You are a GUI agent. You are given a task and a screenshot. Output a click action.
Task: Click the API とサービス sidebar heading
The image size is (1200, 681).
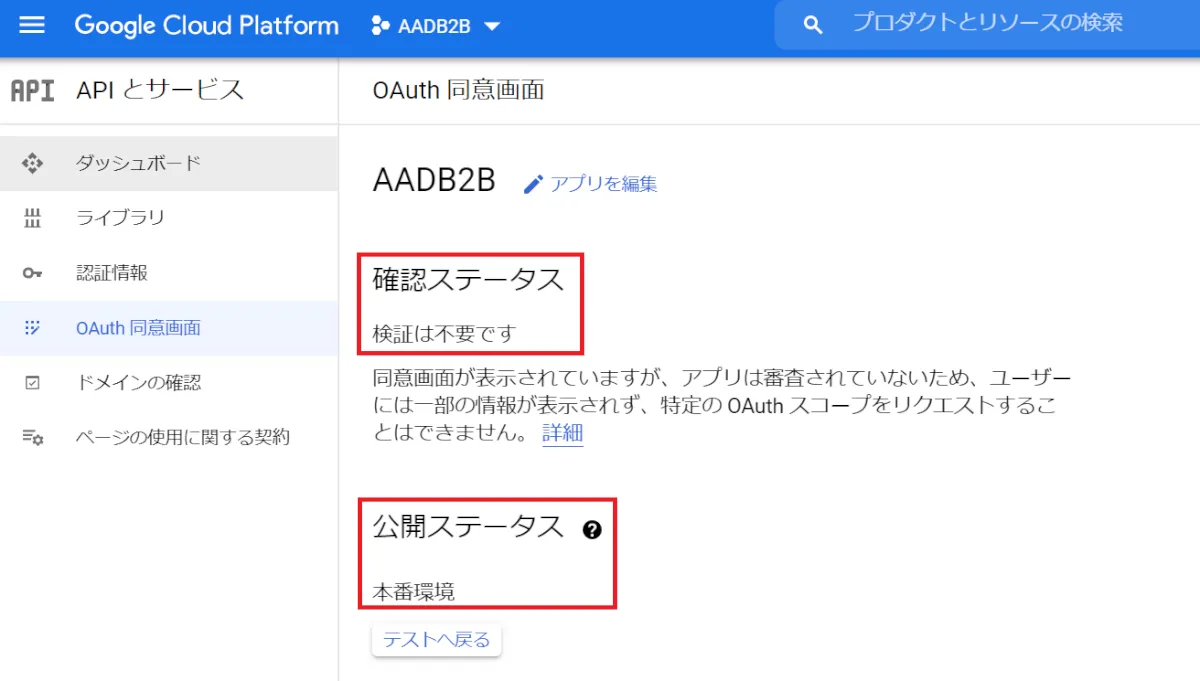pyautogui.click(x=160, y=90)
